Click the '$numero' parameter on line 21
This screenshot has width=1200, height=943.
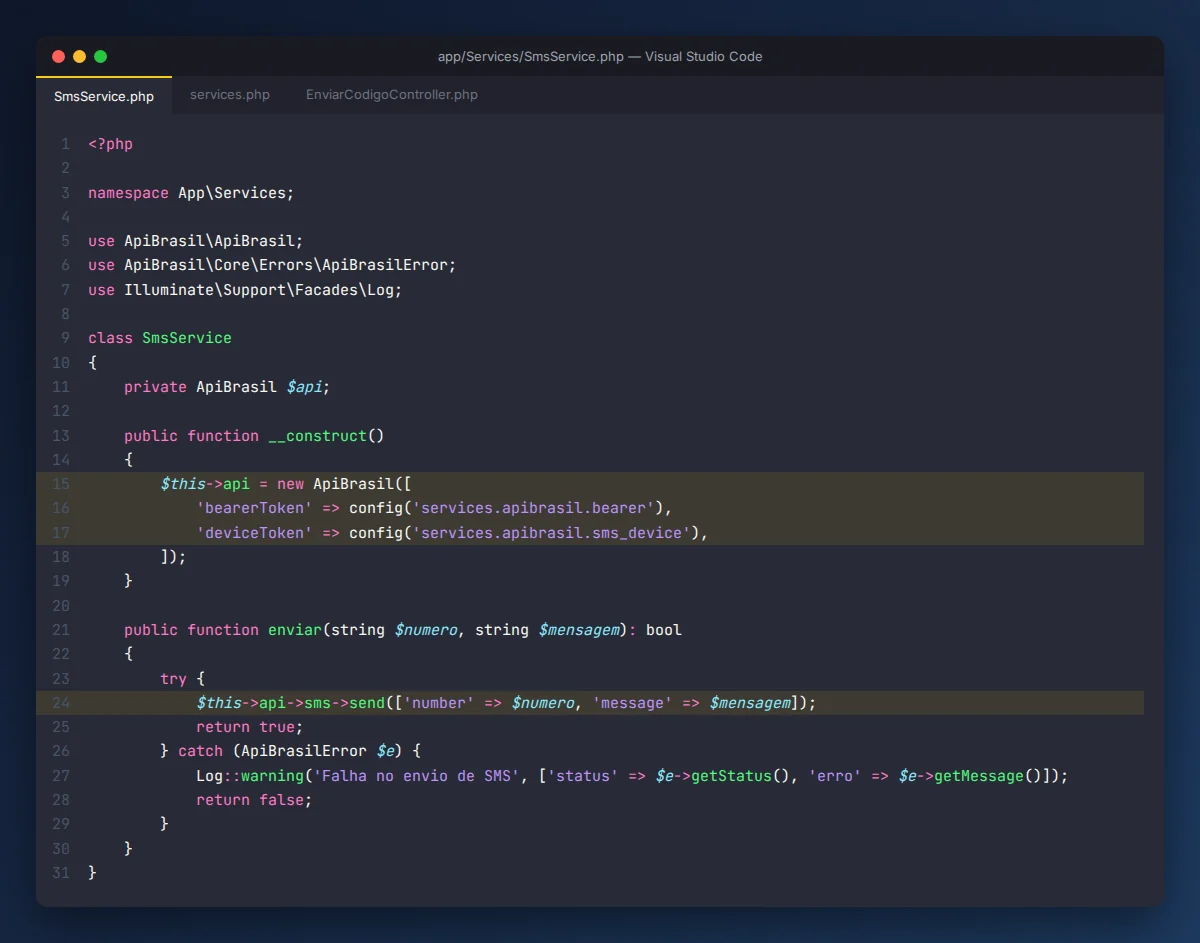point(426,630)
